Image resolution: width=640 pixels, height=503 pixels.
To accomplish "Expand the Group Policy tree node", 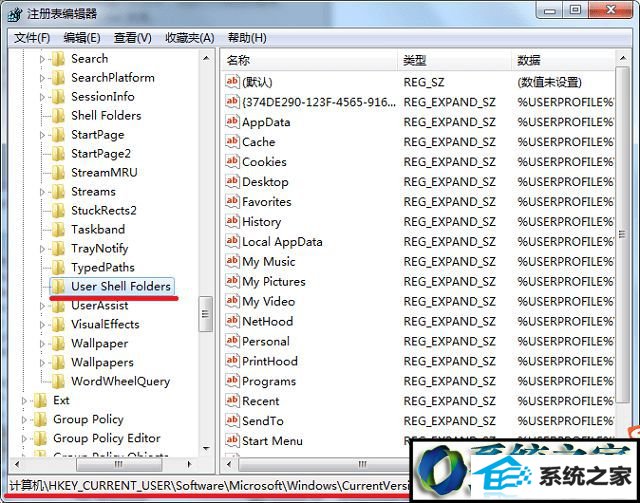I will click(24, 420).
